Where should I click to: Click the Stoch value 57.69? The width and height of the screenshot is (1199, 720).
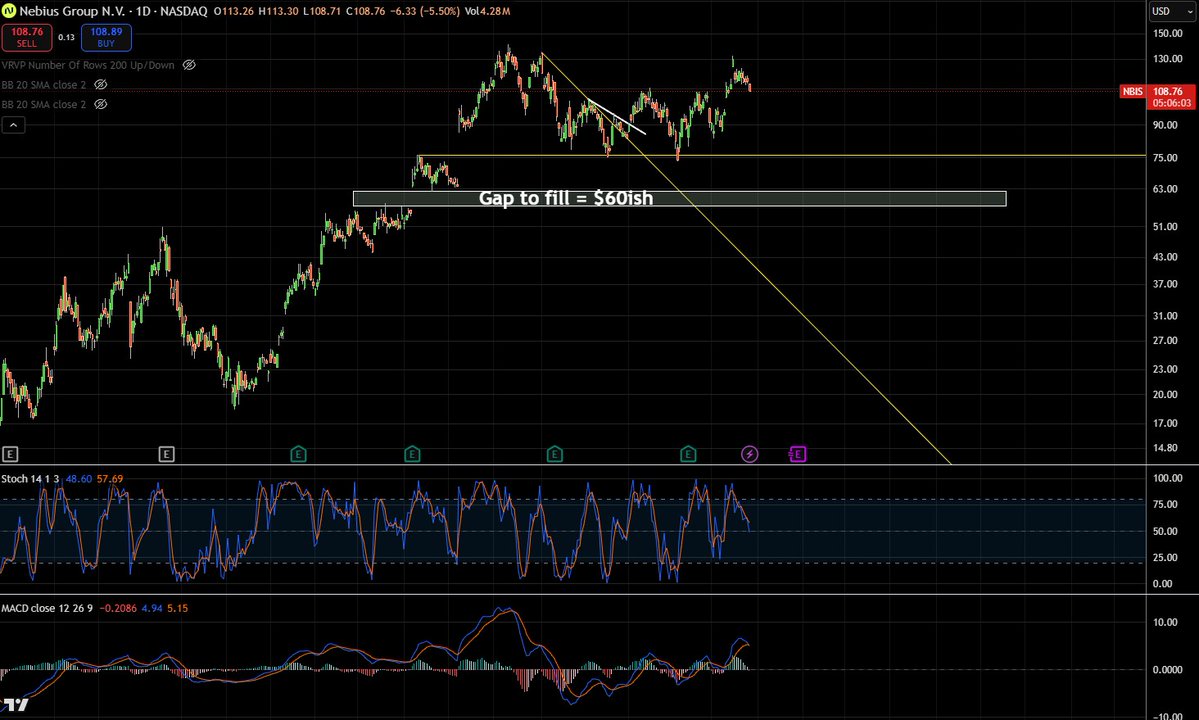(x=109, y=478)
